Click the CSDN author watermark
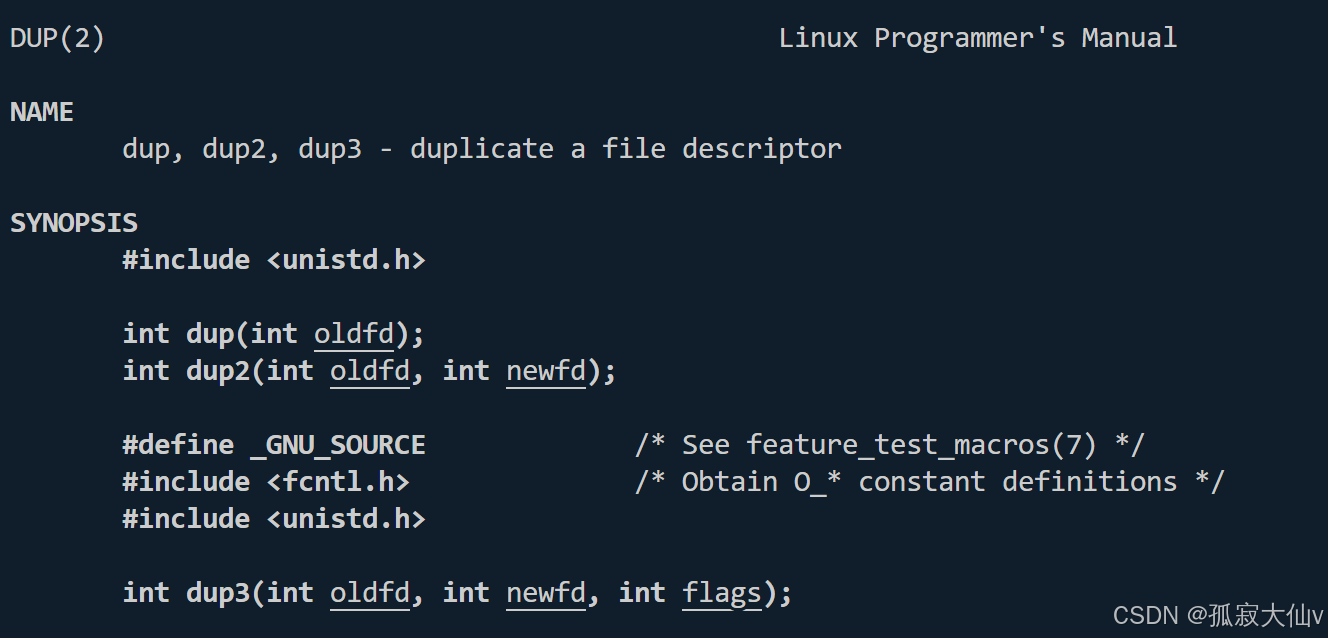Image resolution: width=1328 pixels, height=638 pixels. [1217, 615]
